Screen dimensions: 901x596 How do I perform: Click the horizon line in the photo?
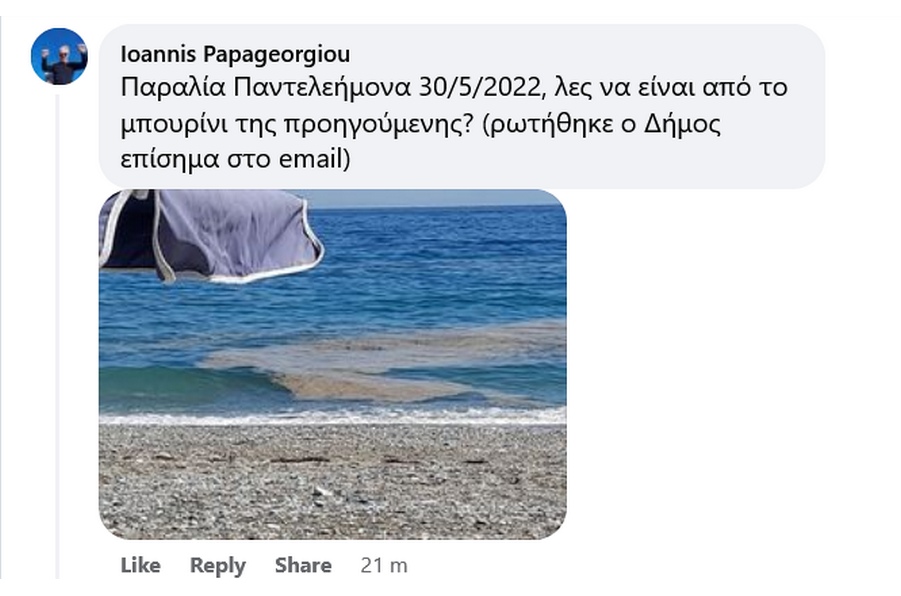[x=437, y=207]
